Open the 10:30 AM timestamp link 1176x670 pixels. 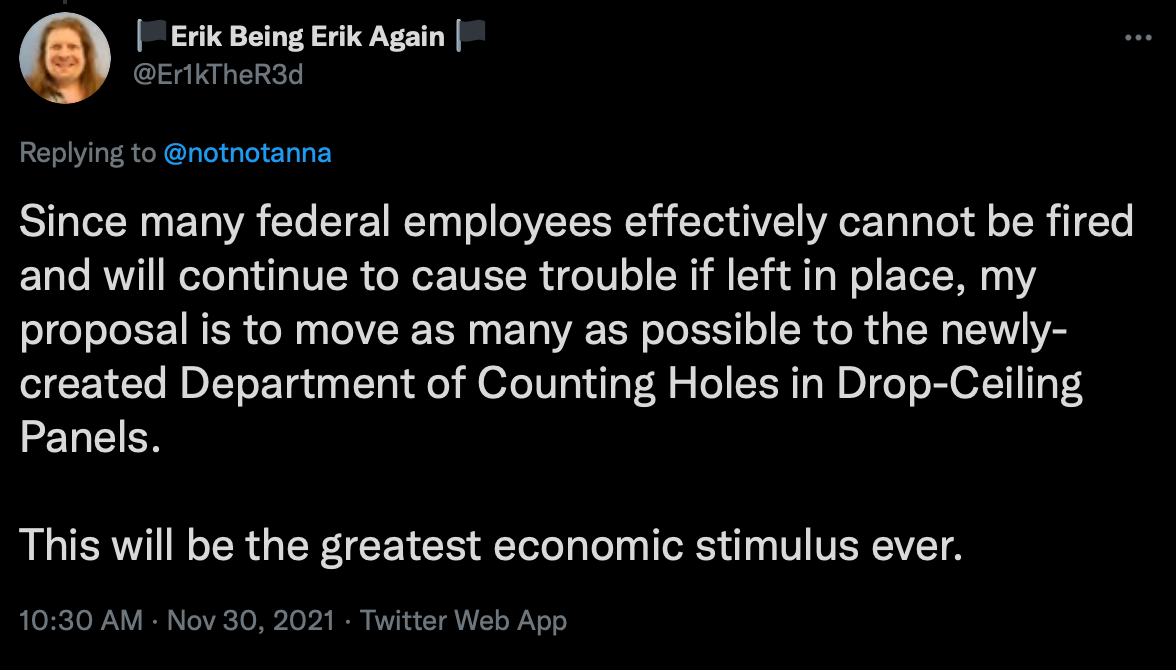click(x=81, y=620)
